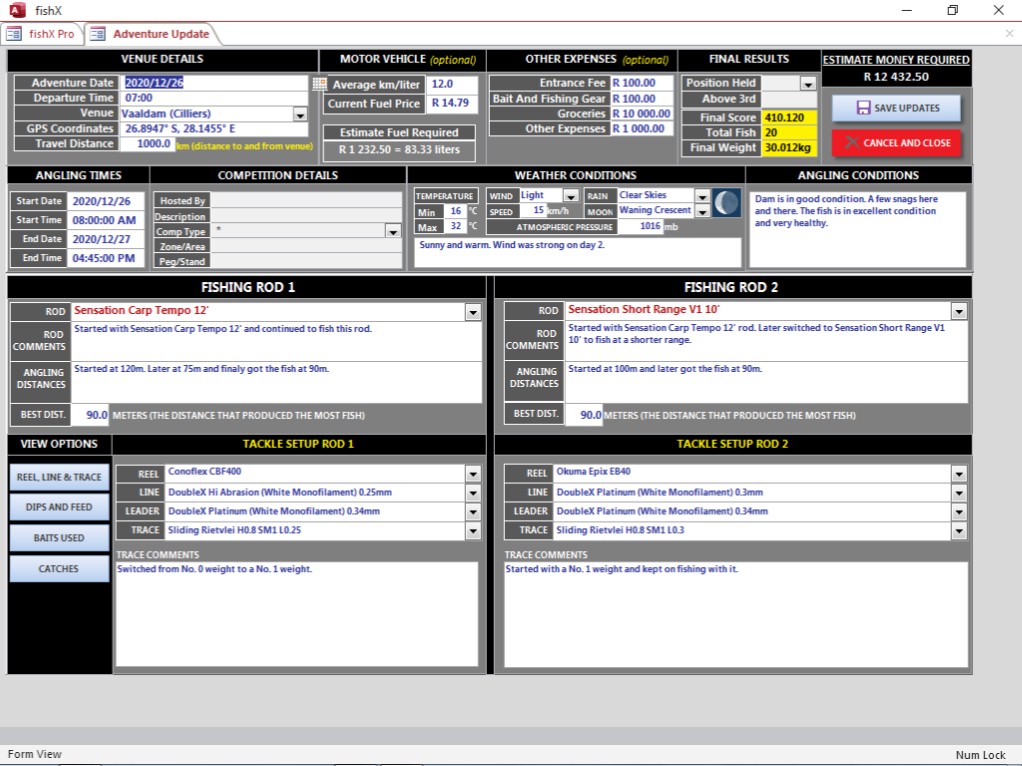Switch to the fishX Pro tab
Screen dimensions: 1022x766
(x=41, y=34)
